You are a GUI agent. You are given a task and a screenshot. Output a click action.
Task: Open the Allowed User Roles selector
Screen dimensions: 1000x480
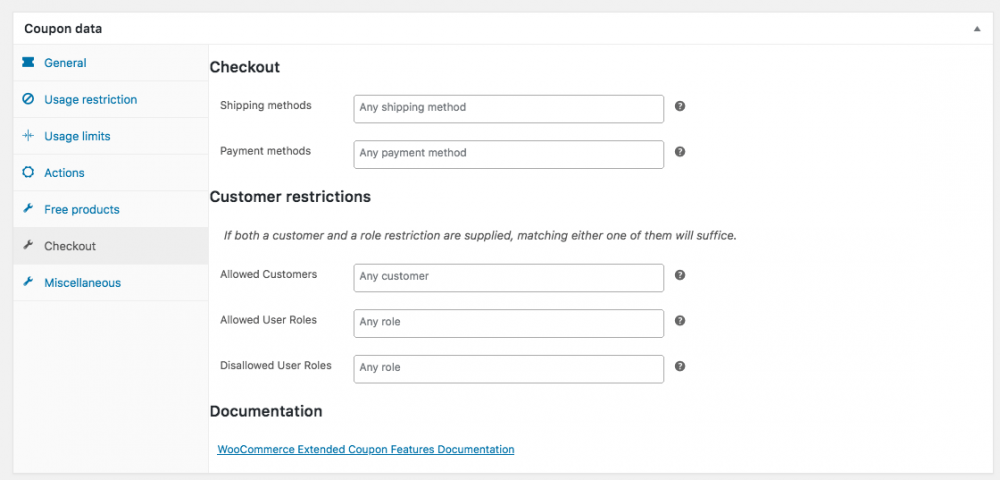(508, 323)
